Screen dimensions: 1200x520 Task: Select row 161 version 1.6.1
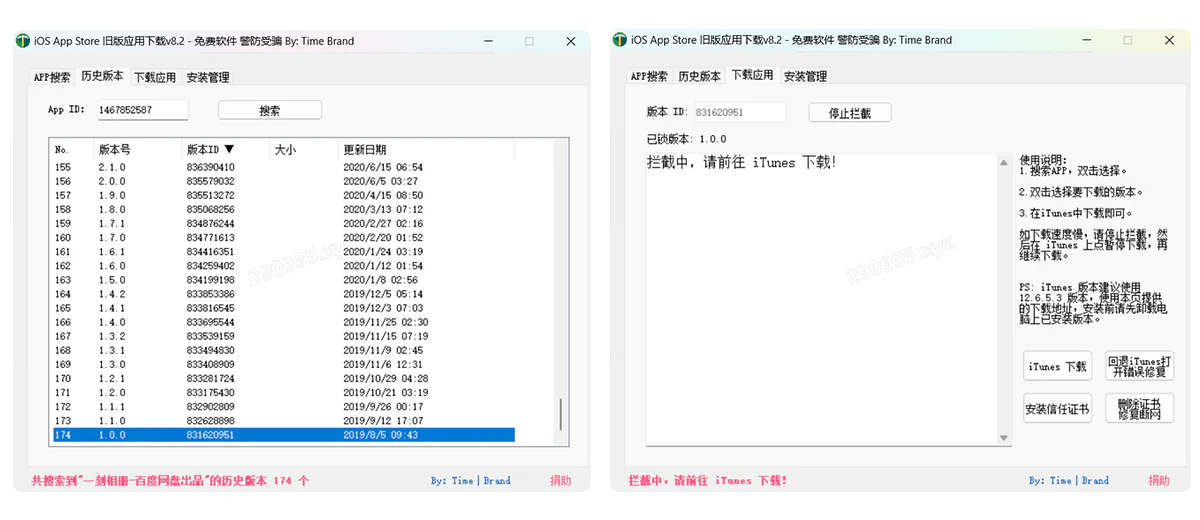coord(284,252)
